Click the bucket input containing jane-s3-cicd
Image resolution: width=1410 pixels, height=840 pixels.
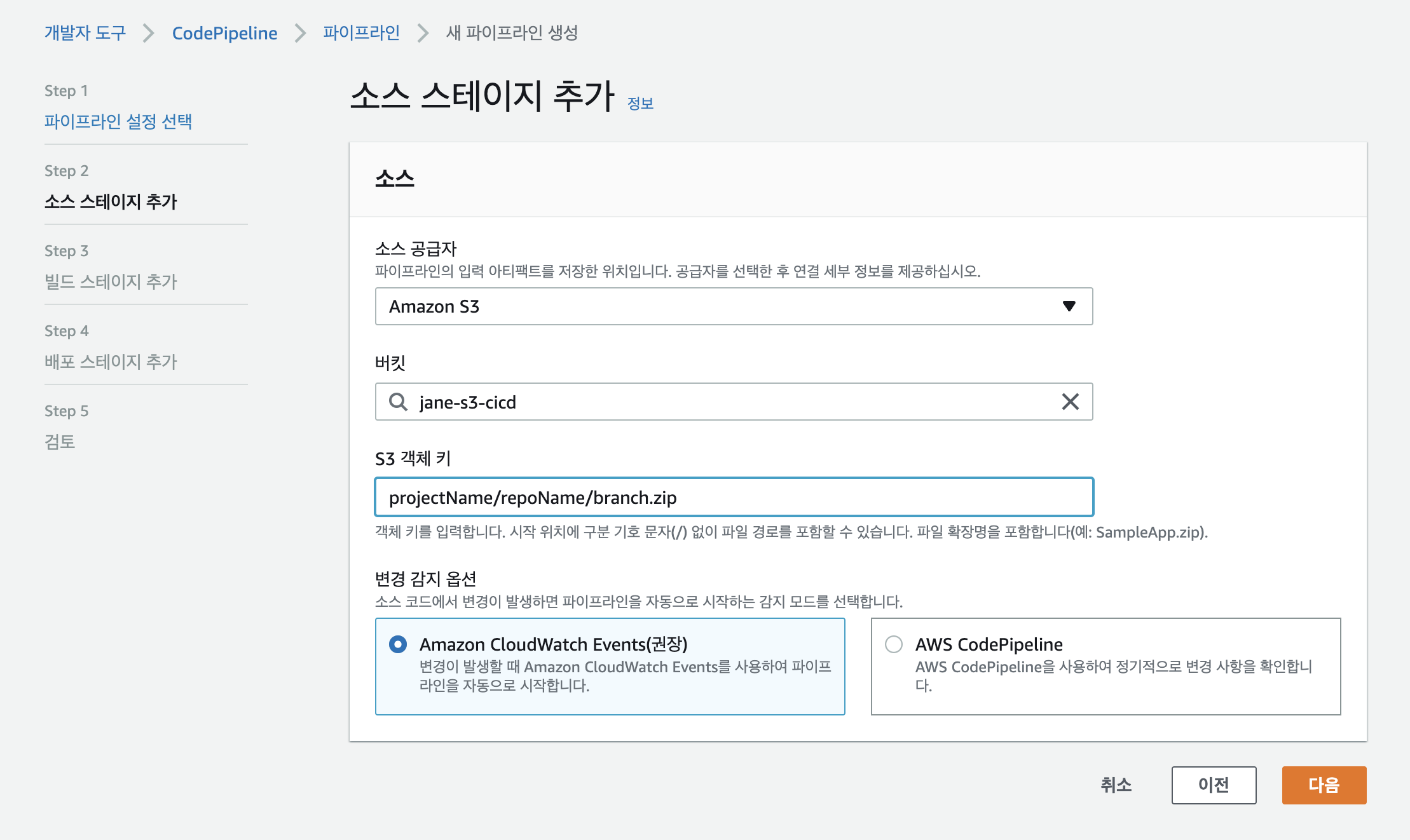(x=734, y=402)
